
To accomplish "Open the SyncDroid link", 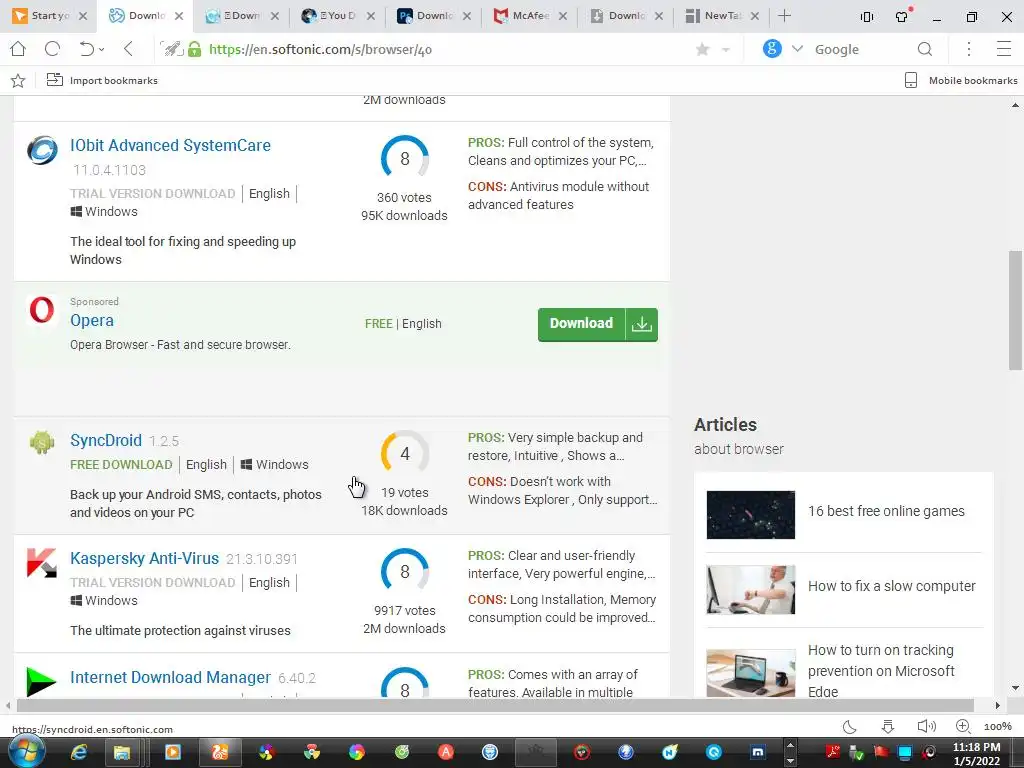I will (x=106, y=440).
